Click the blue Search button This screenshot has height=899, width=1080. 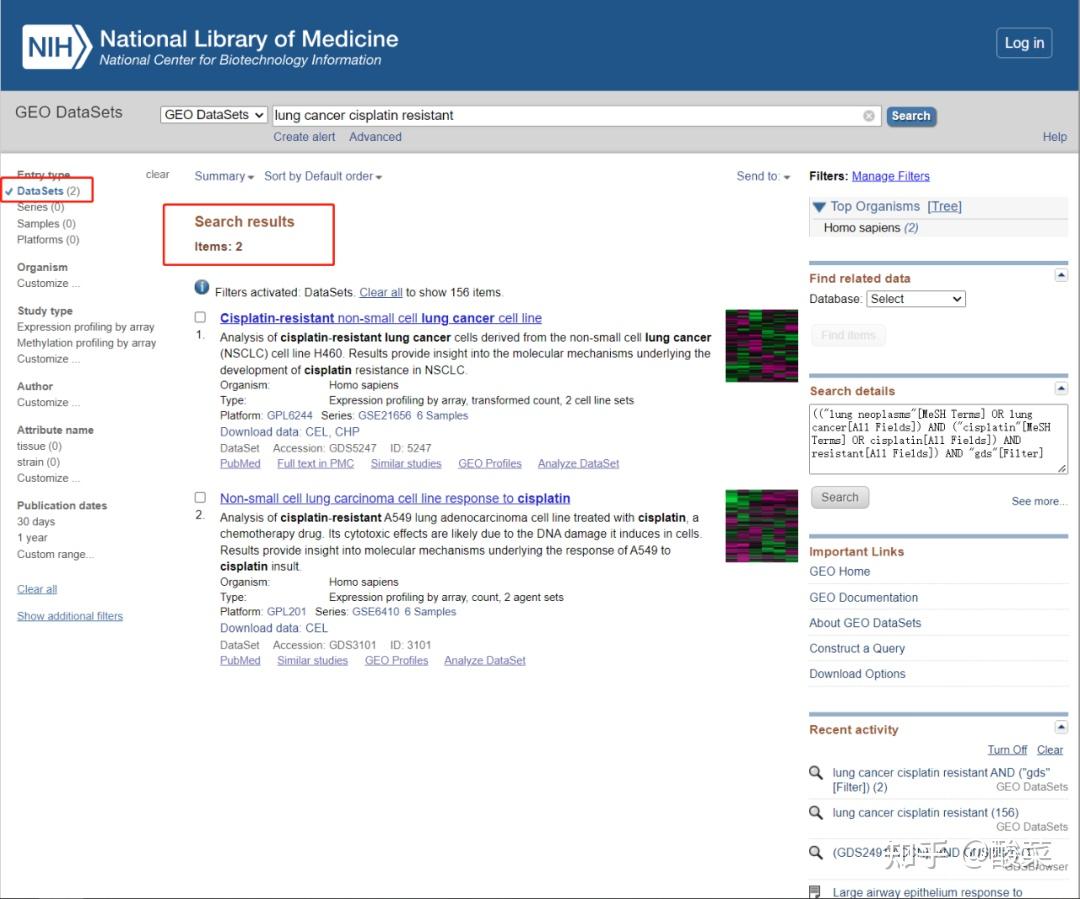(911, 116)
